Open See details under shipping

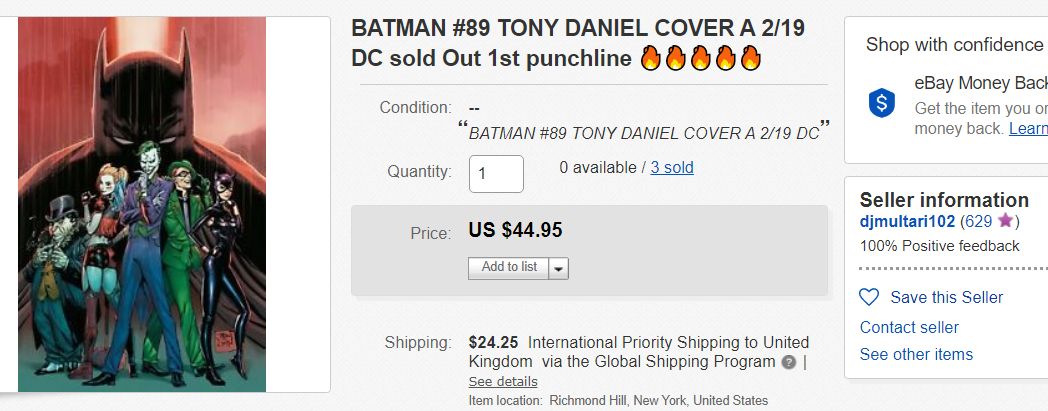pos(503,381)
